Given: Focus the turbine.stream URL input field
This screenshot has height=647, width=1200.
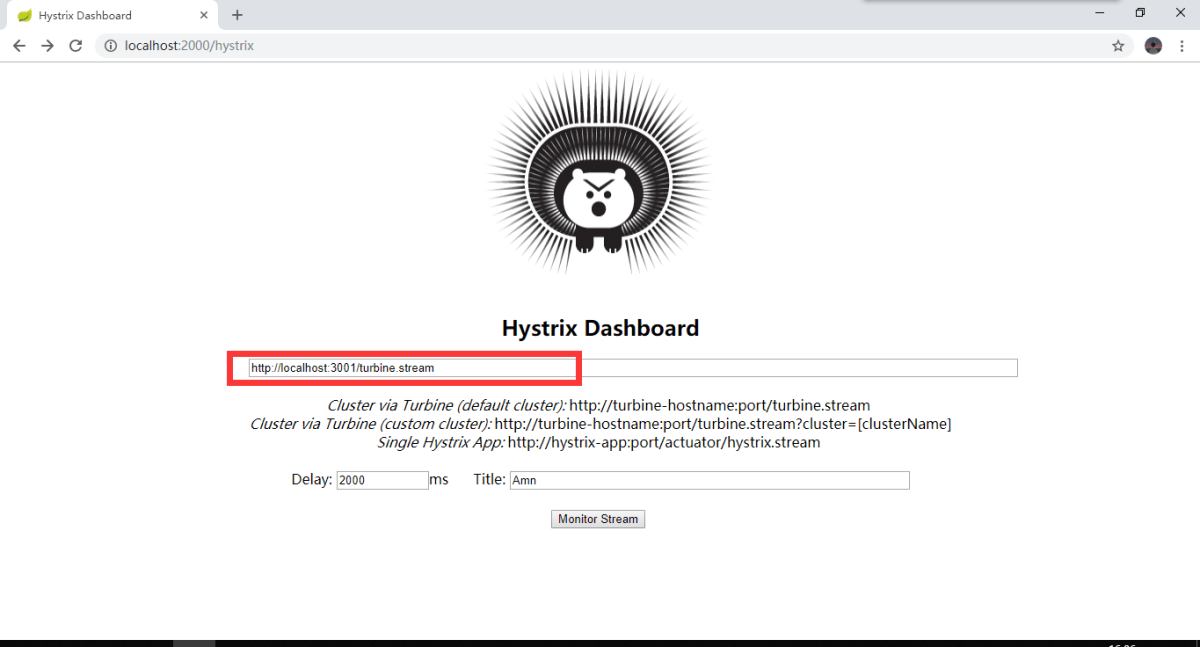Looking at the screenshot, I should click(633, 368).
